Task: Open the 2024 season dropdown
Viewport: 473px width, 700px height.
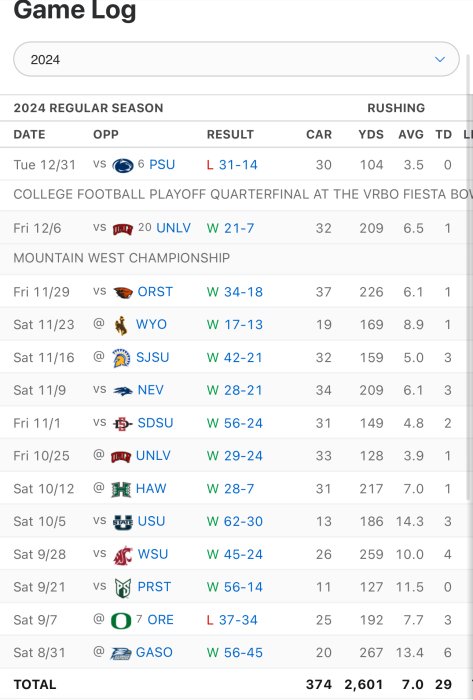Action: 236,59
